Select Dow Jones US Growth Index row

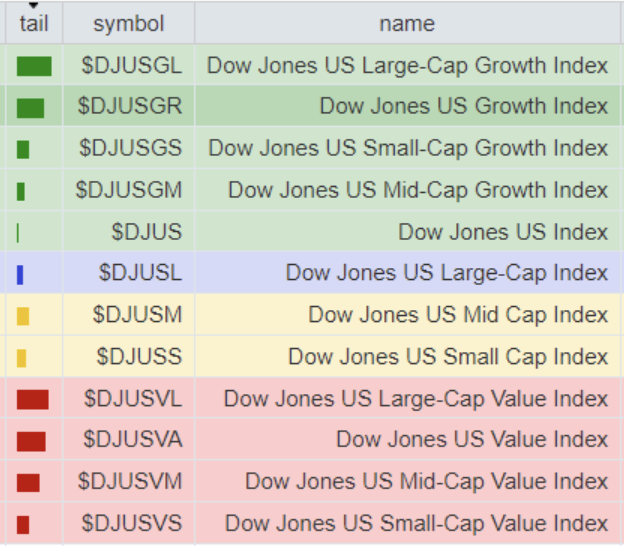click(463, 106)
